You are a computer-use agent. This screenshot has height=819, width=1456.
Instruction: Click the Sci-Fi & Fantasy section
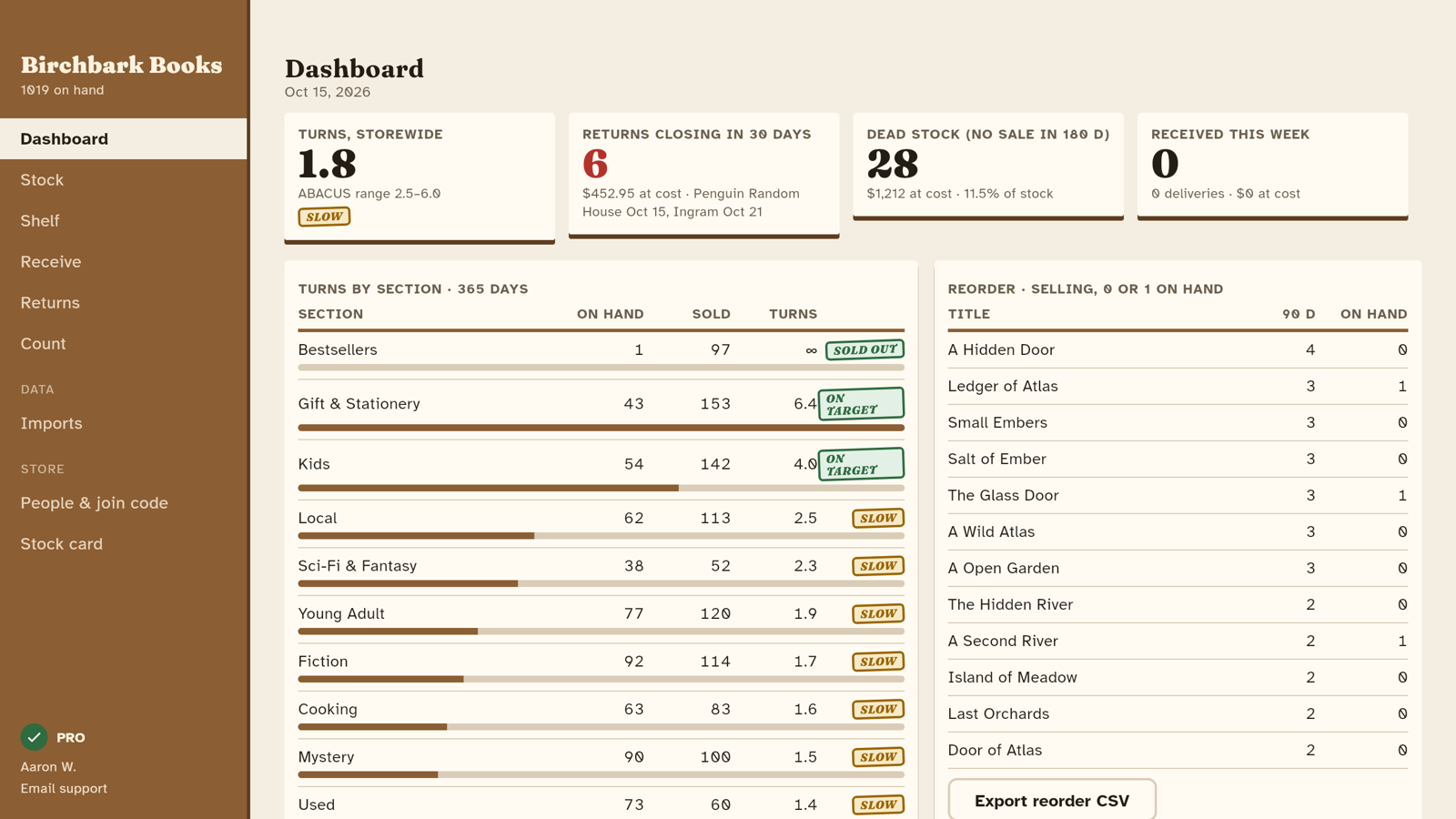pyautogui.click(x=358, y=565)
